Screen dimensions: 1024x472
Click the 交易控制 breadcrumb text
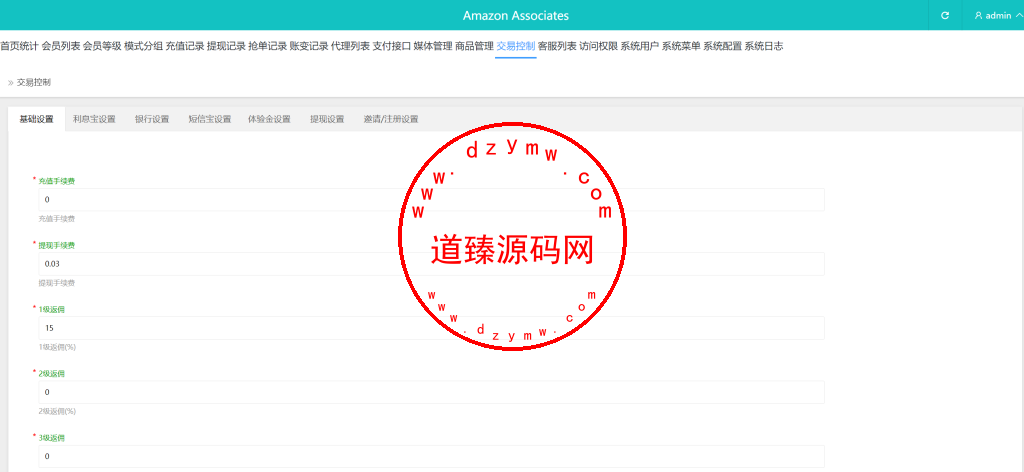pos(34,83)
